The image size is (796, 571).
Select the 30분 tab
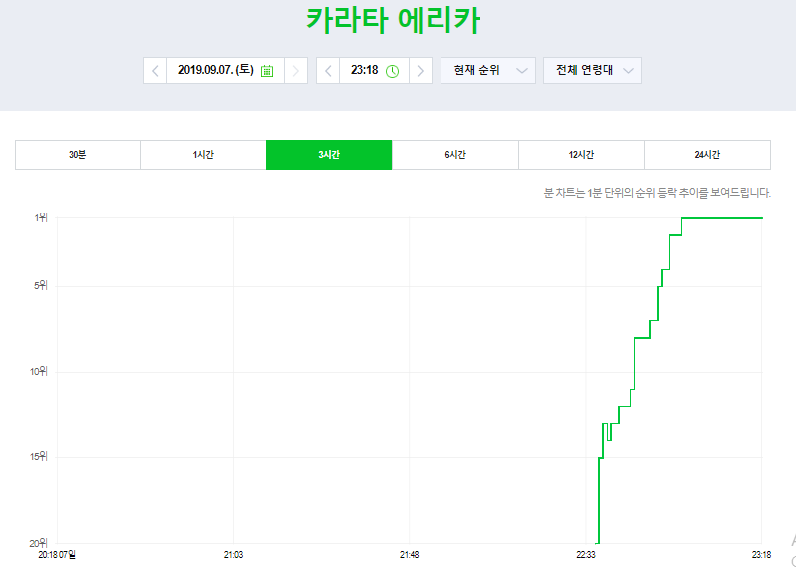[x=78, y=155]
